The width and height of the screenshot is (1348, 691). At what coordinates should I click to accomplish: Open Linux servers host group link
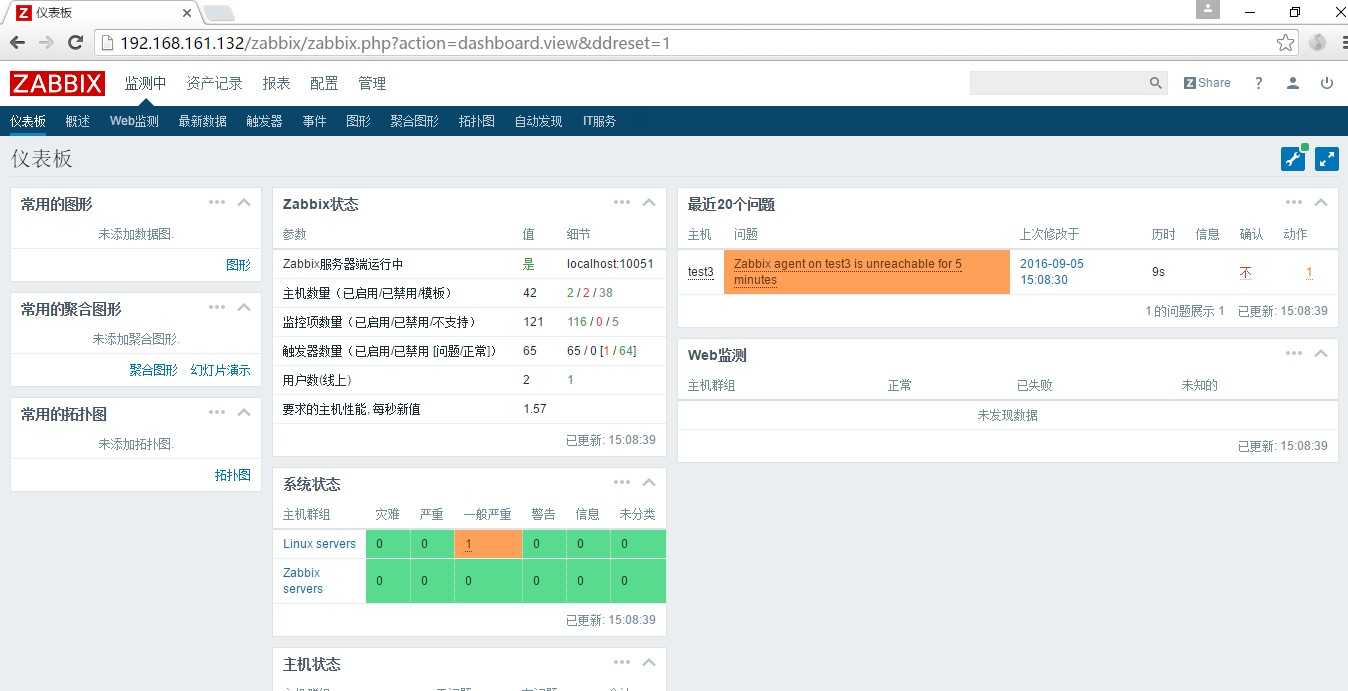coord(319,544)
